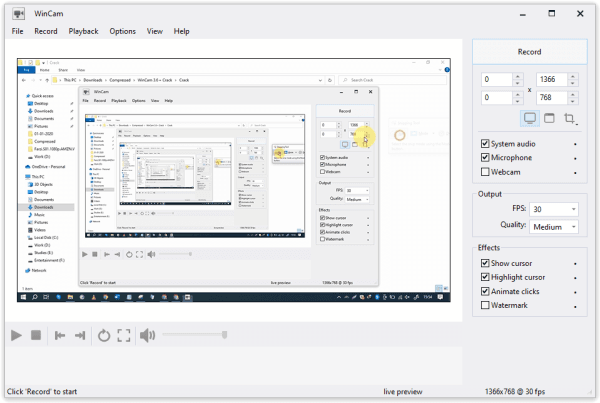Click the width field containing 1366

[x=552, y=80]
